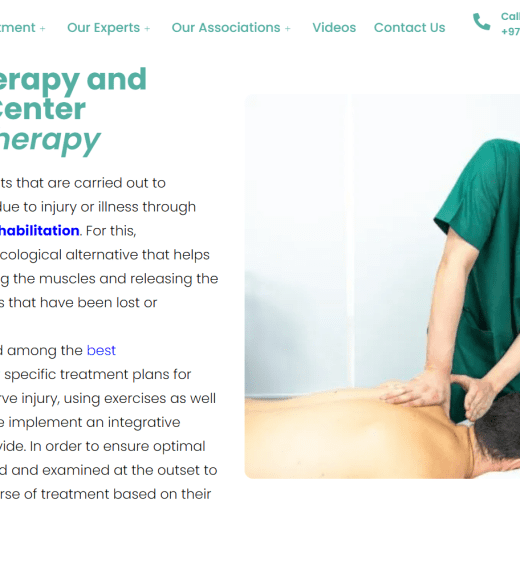Image resolution: width=520 pixels, height=562 pixels.
Task: Click the italic "herapy" heading word
Action: tap(50, 140)
